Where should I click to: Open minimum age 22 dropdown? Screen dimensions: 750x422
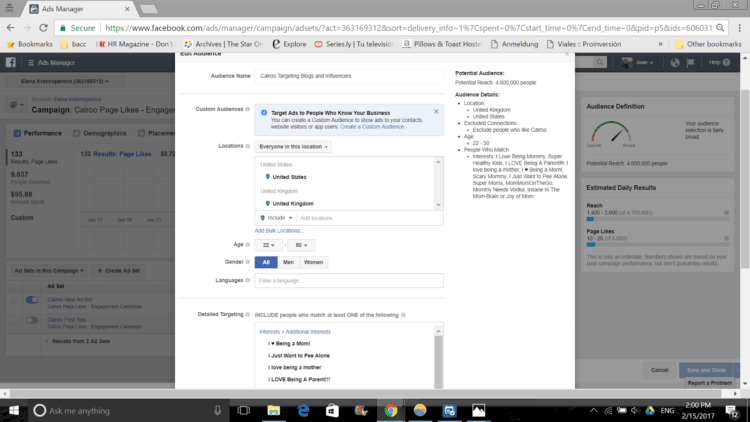point(268,245)
